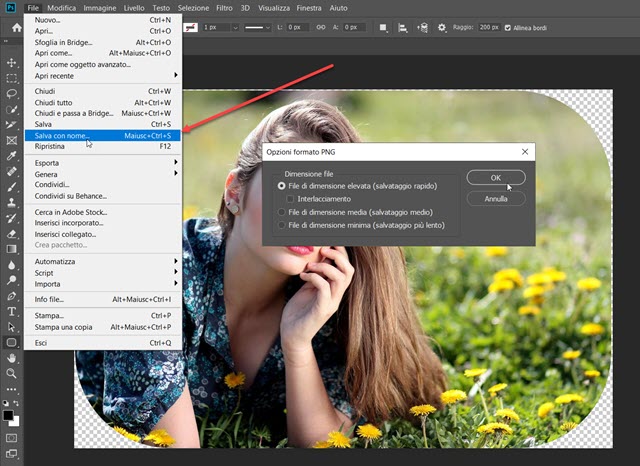Select the Rounded Rectangle shape tool

click(11, 342)
